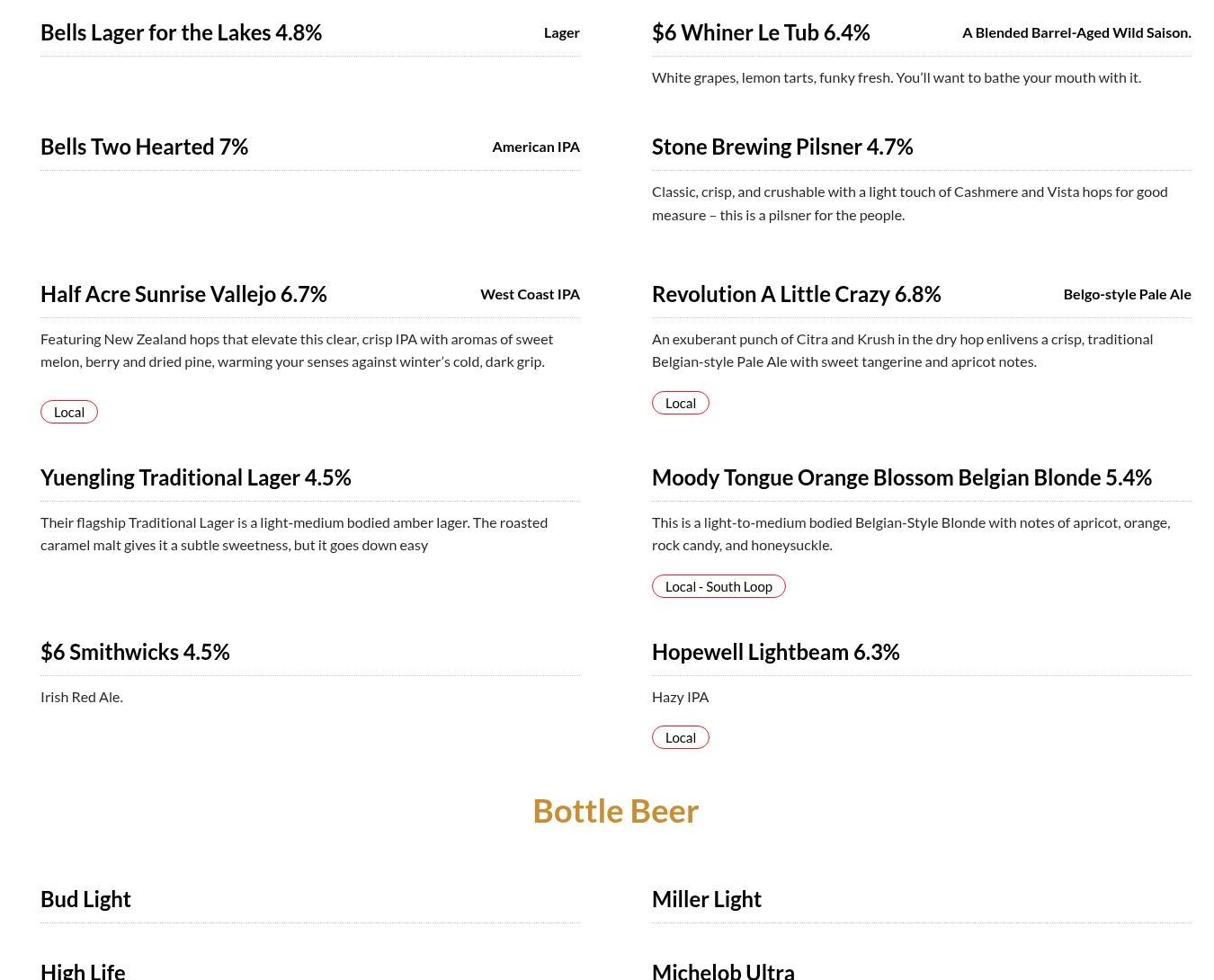Click the West Coast IPA style label
This screenshot has width=1214, height=980.
pos(530,294)
